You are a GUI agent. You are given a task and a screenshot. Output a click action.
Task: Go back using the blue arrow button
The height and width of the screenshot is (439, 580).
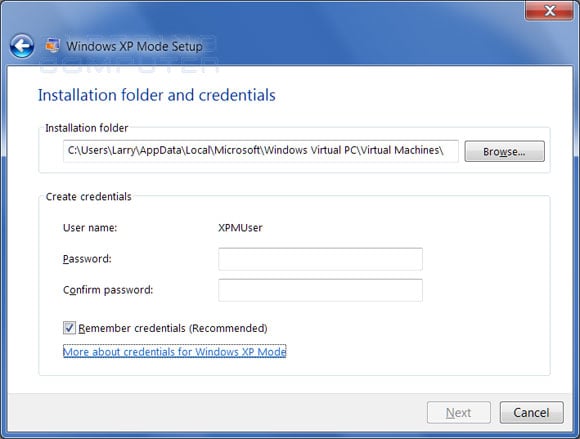coord(22,46)
